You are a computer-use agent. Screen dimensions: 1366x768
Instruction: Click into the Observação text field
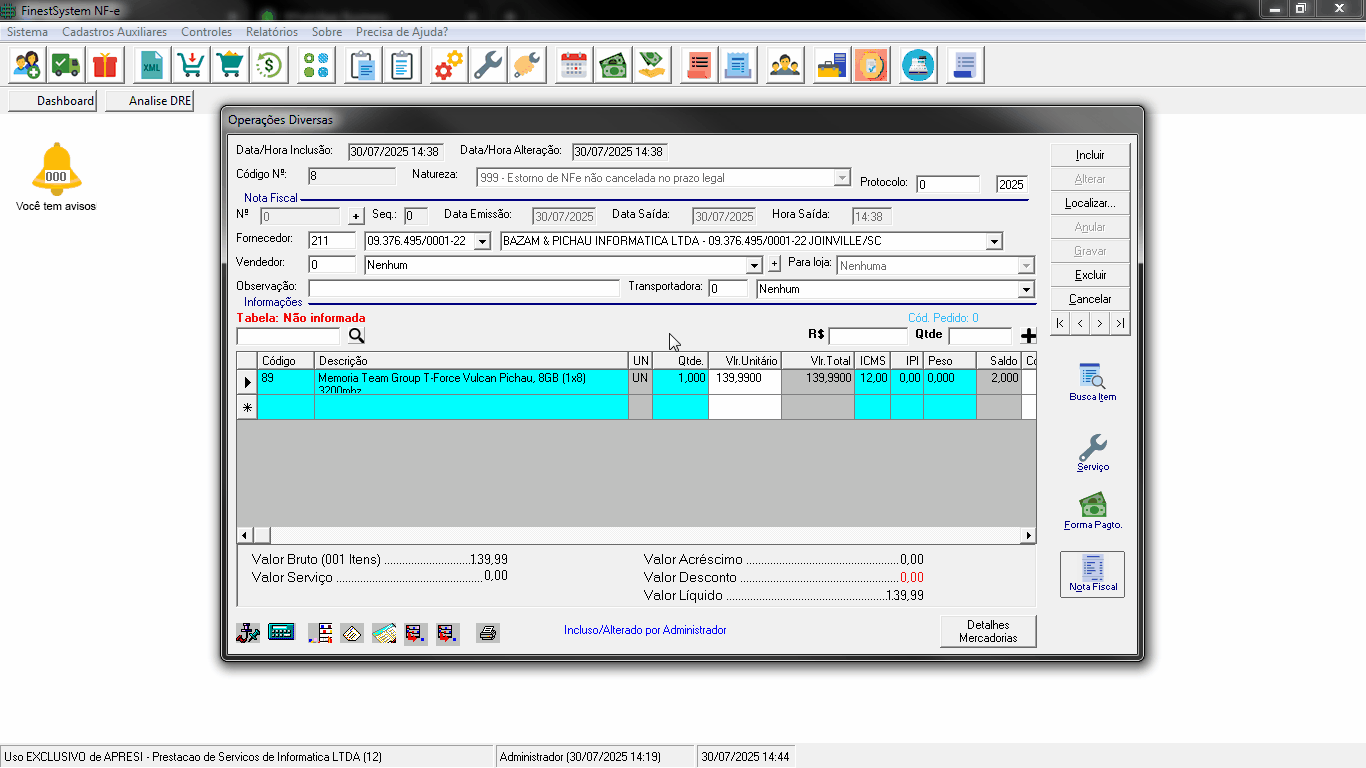464,289
